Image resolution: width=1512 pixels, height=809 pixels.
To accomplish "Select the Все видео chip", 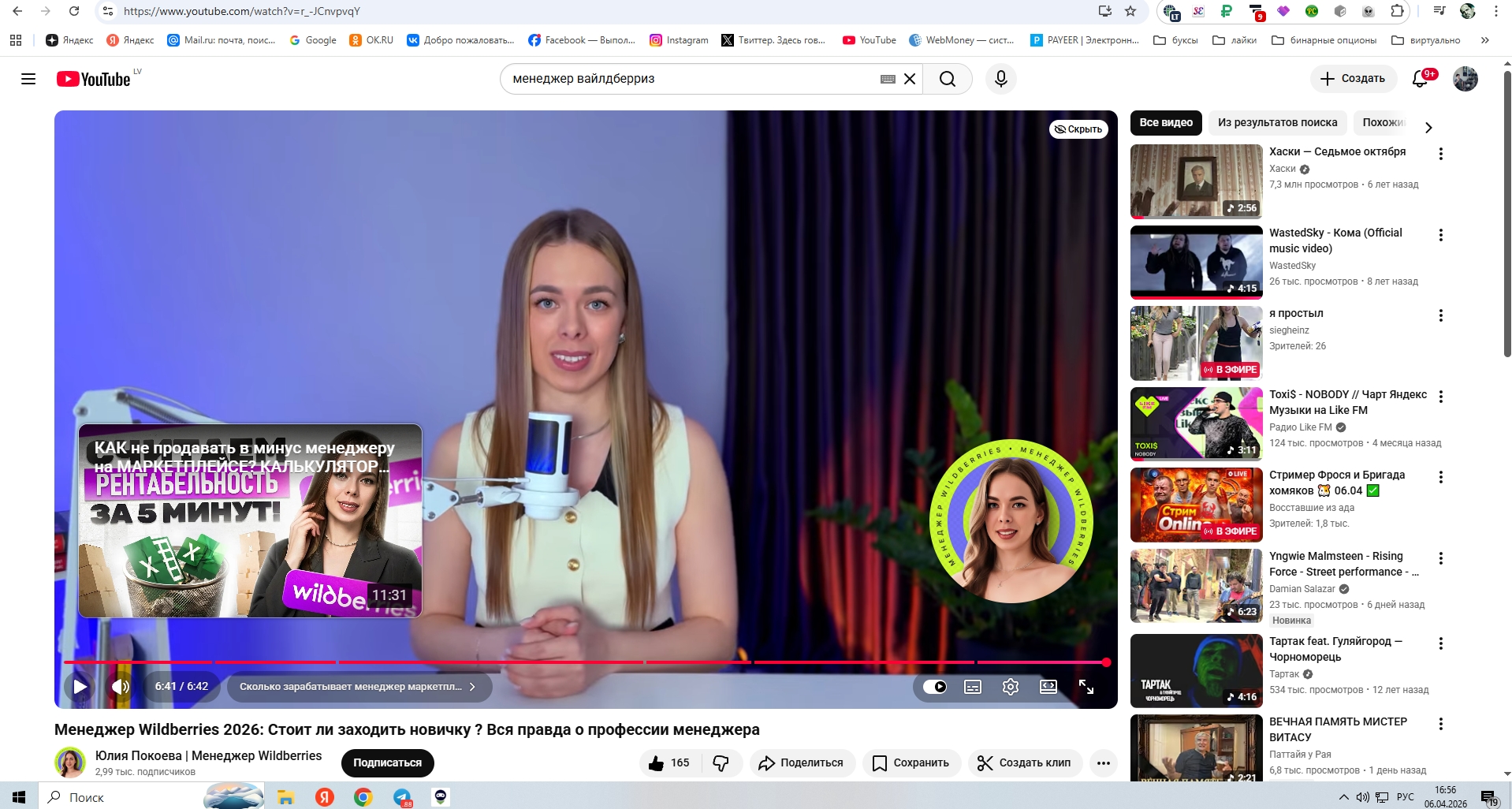I will (x=1166, y=122).
